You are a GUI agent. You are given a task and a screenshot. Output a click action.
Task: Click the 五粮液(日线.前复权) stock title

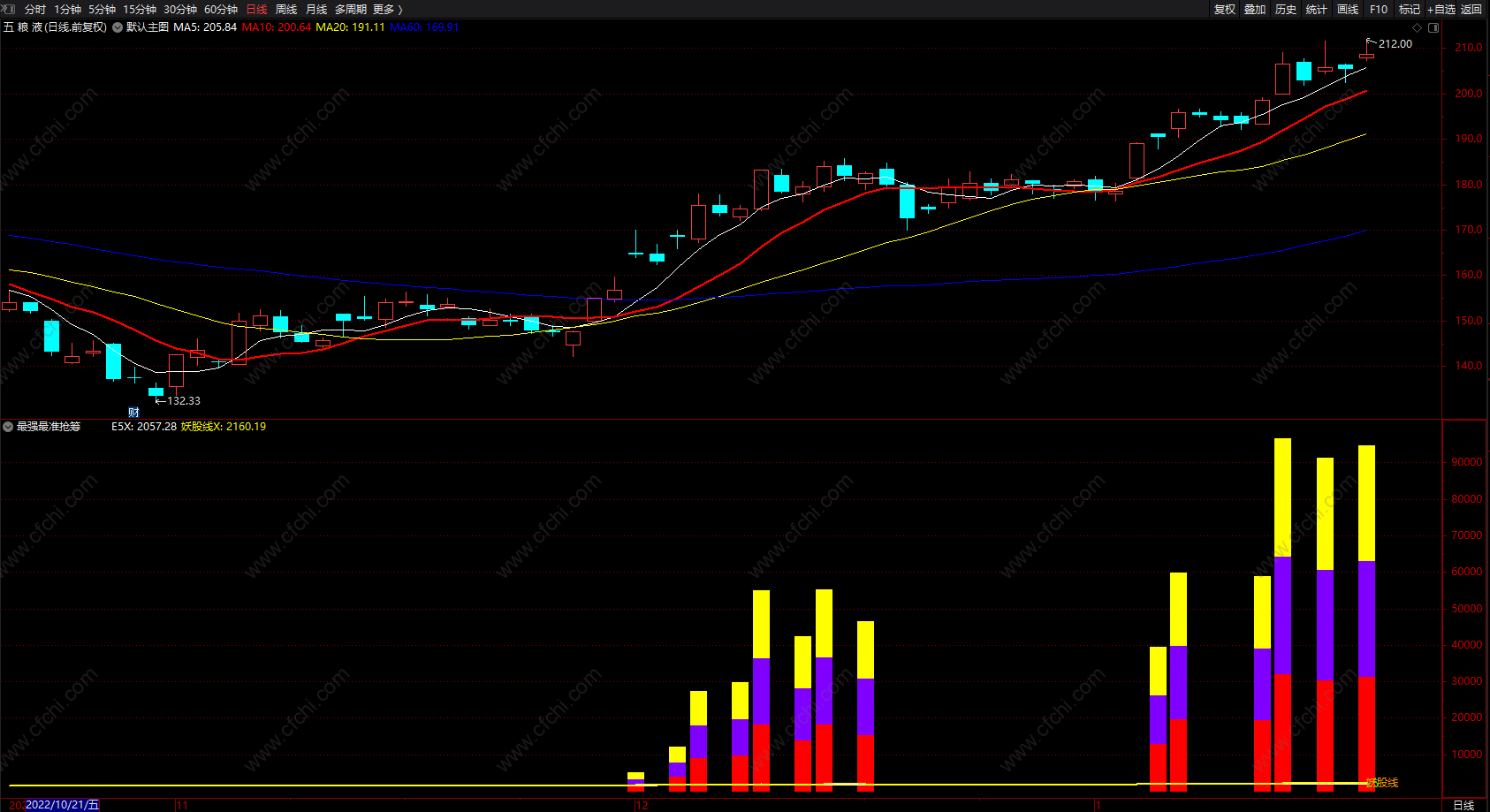[x=55, y=27]
